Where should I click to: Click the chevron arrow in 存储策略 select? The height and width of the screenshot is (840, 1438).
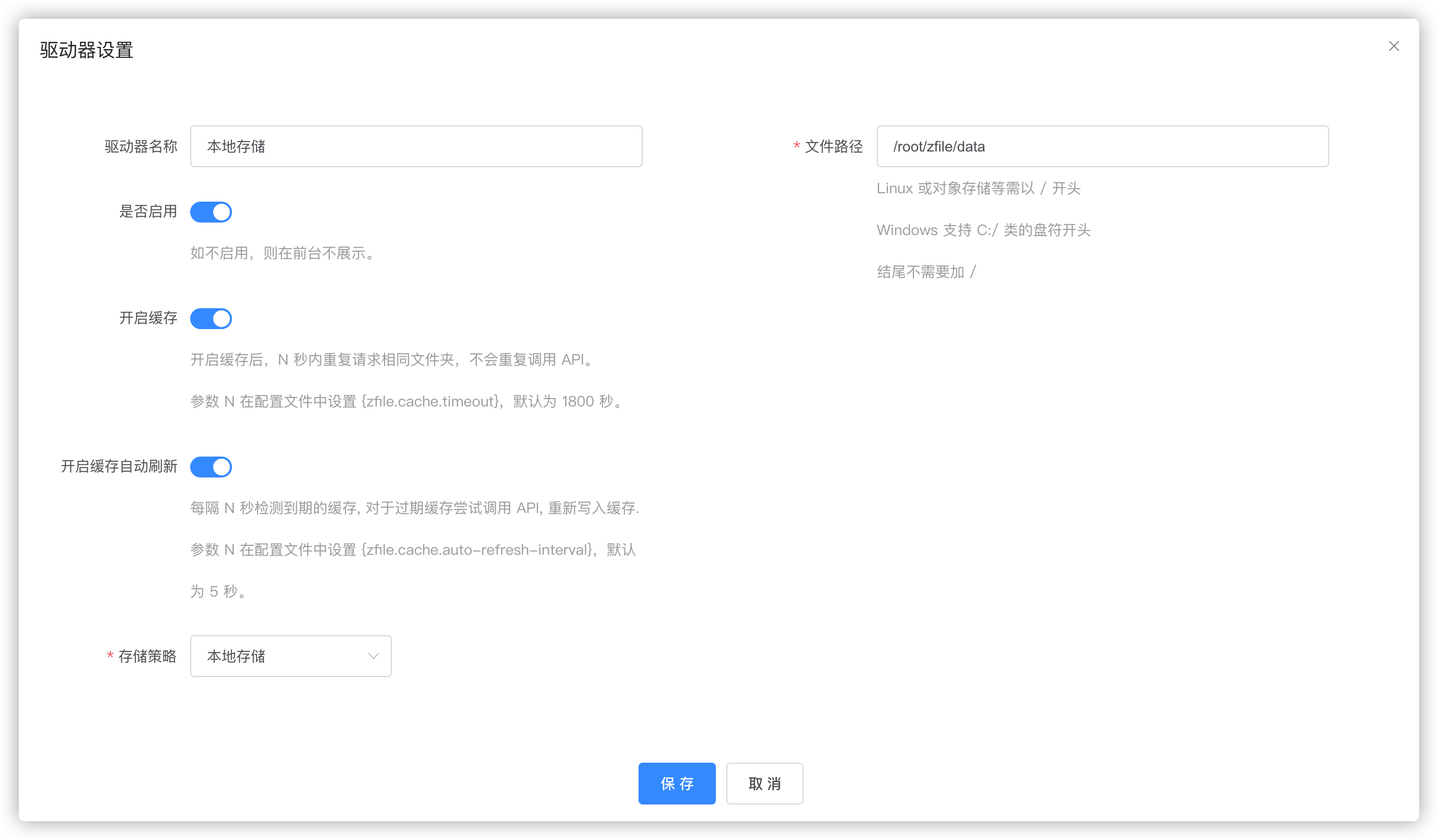tap(373, 656)
